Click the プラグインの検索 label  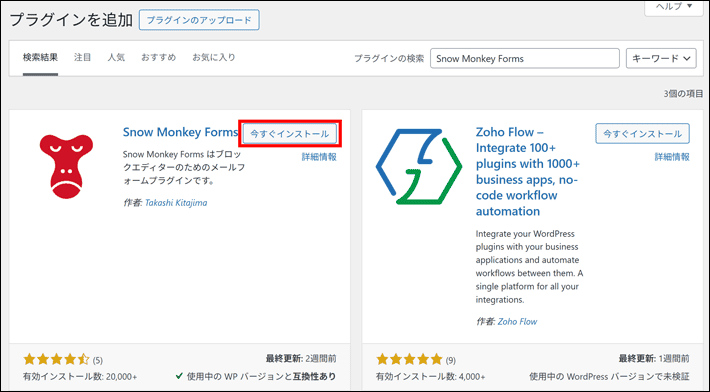(x=389, y=58)
